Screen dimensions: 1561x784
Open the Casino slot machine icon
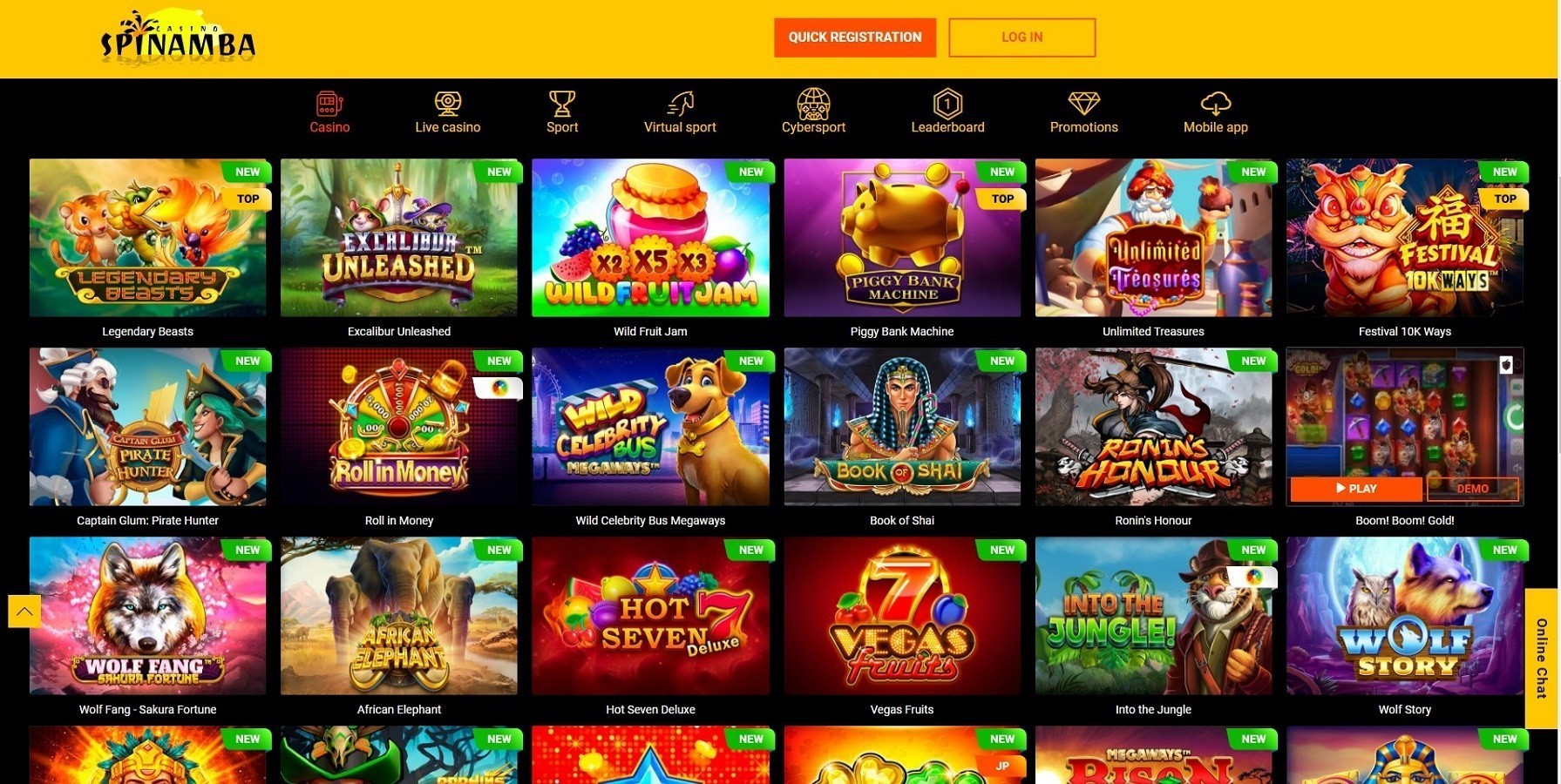[x=329, y=104]
